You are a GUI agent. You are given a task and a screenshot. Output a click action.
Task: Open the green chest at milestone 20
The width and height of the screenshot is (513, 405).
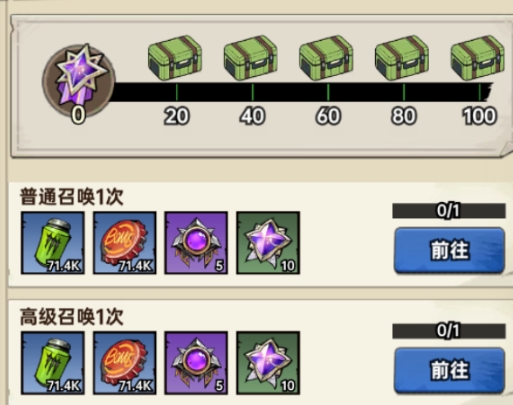pyautogui.click(x=175, y=58)
